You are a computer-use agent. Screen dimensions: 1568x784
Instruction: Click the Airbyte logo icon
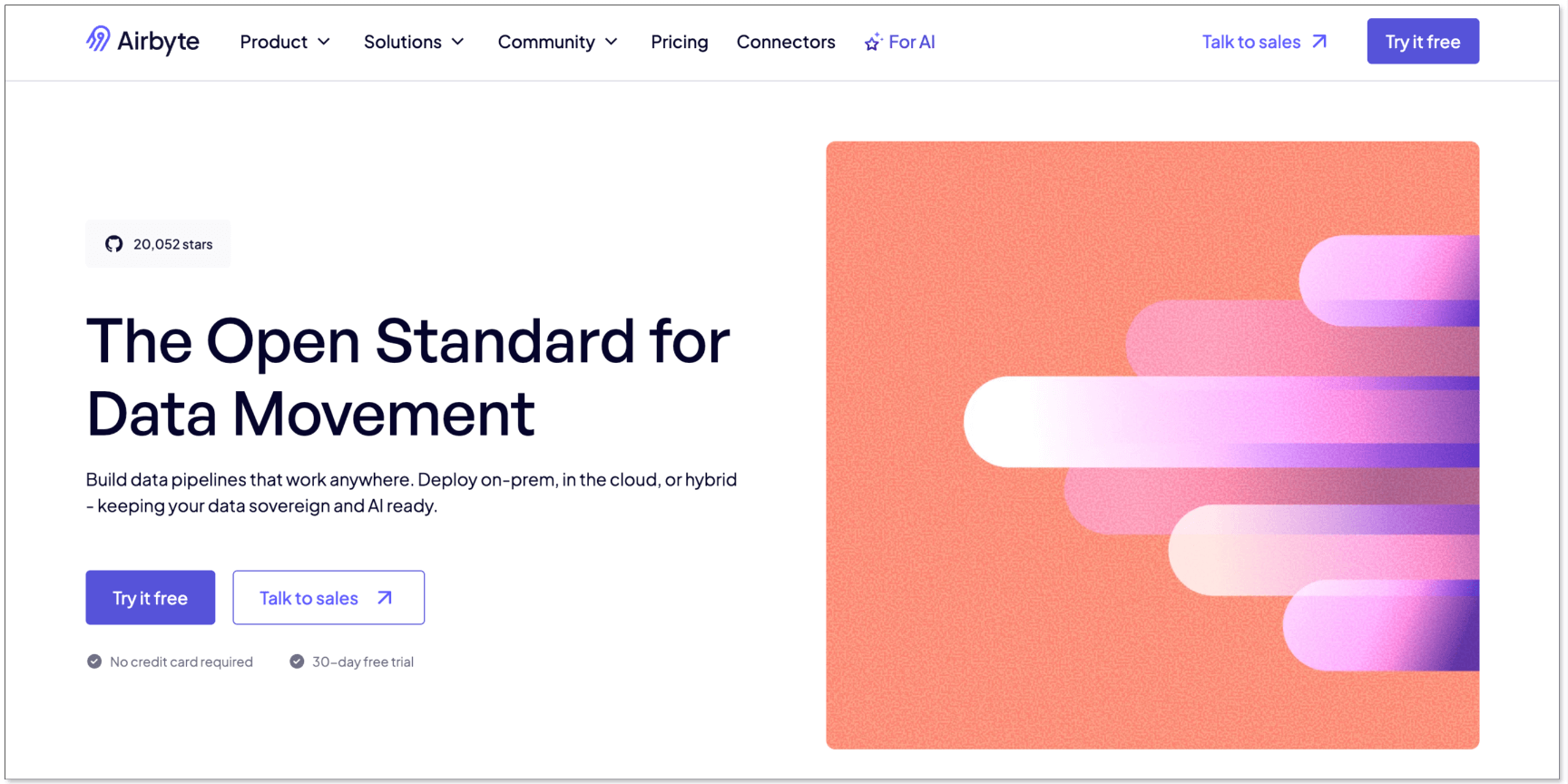(x=98, y=39)
